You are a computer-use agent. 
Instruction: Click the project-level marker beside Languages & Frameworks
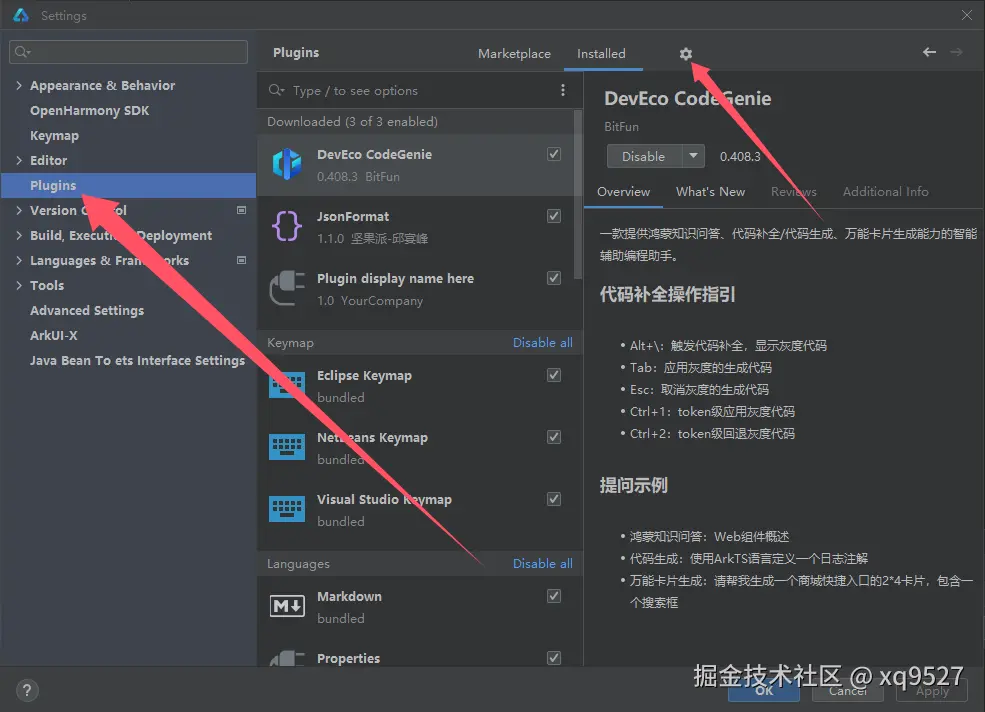241,260
